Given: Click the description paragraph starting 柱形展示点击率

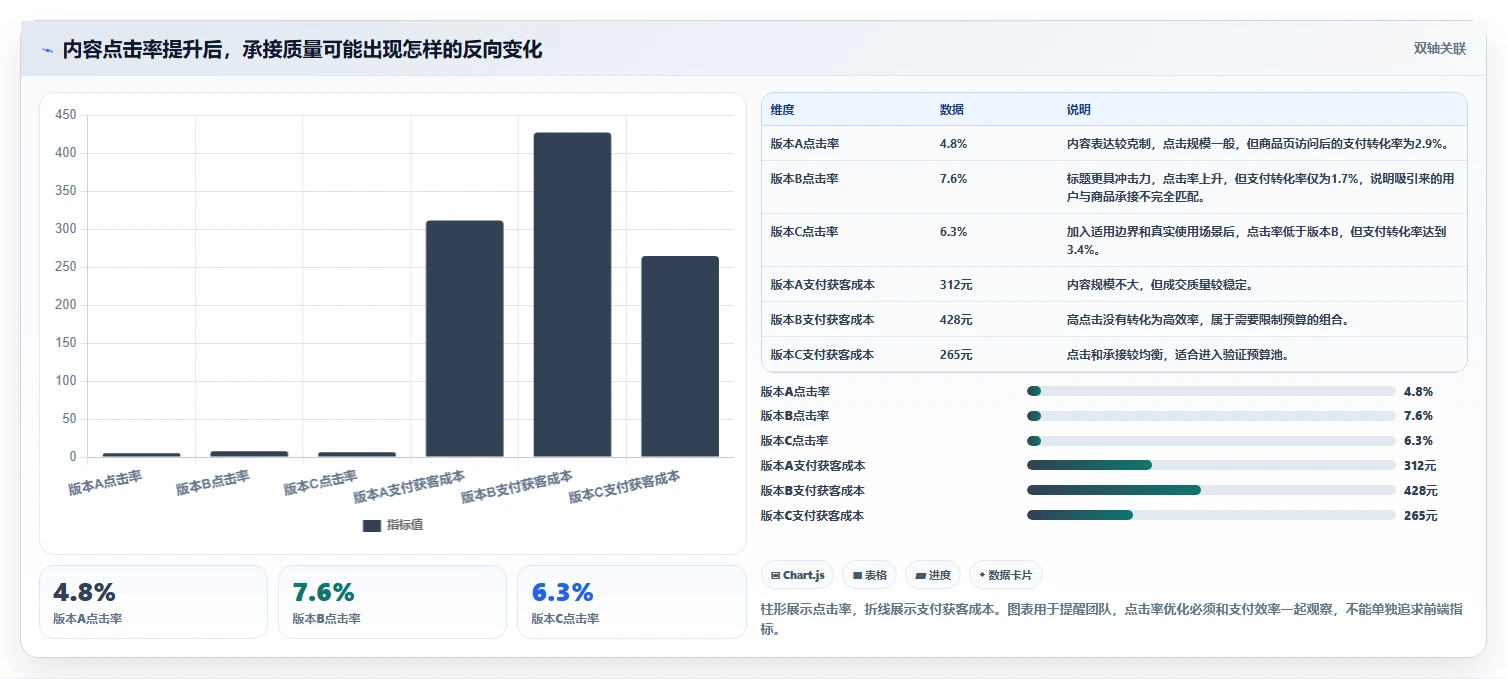Looking at the screenshot, I should click(1111, 618).
